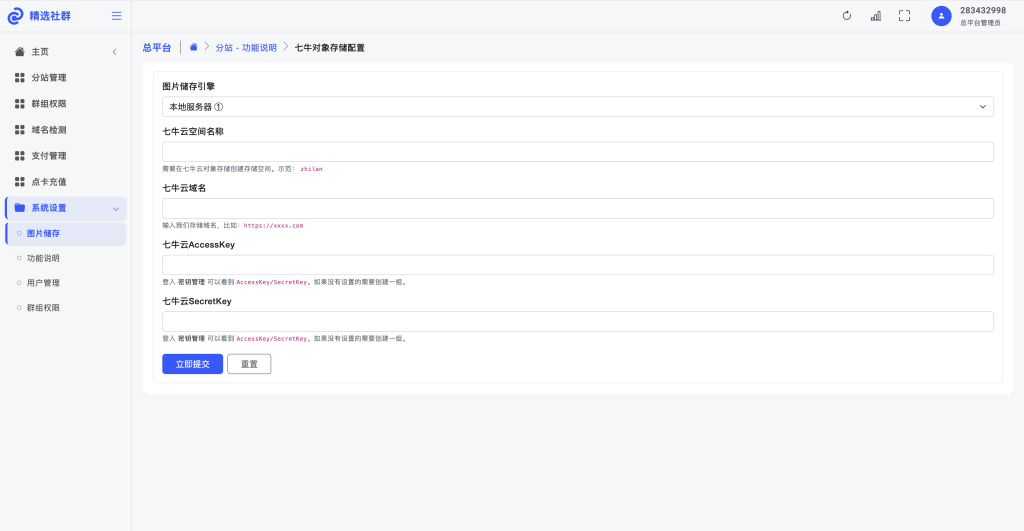Focus the 七牛云SecretKey input field

coord(578,321)
